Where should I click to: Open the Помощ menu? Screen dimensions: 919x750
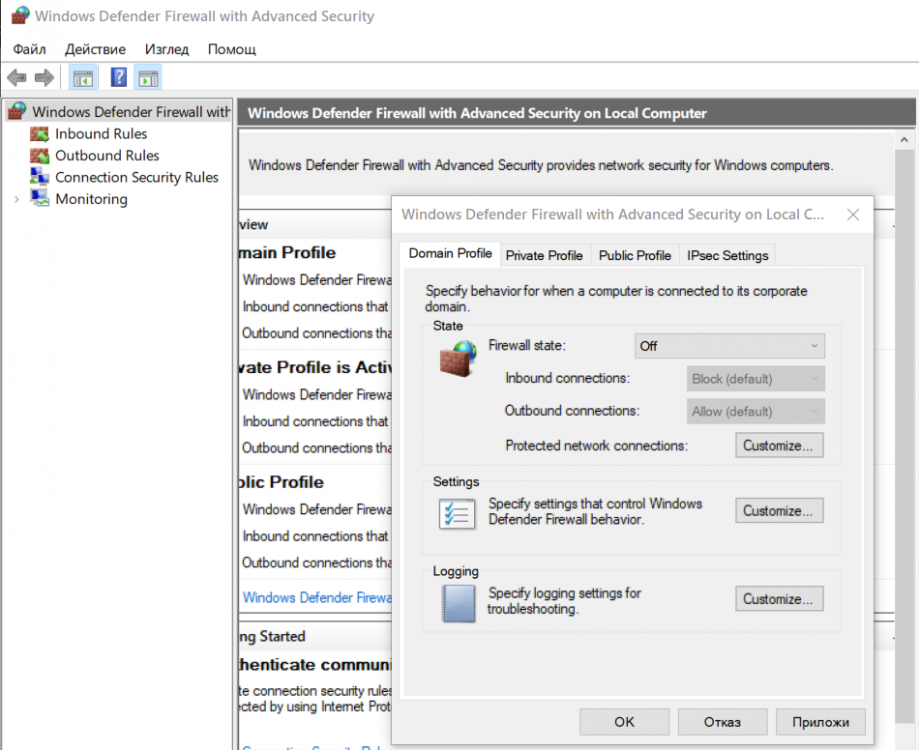[232, 49]
